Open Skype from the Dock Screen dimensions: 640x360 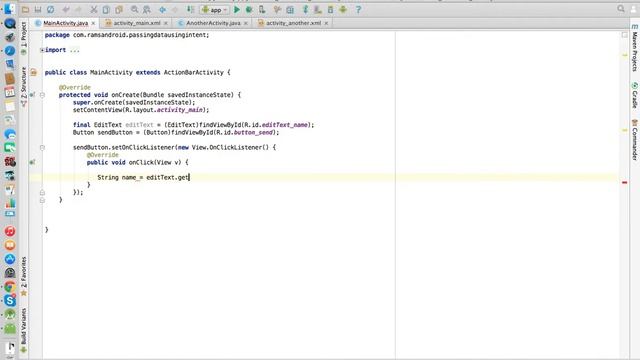pyautogui.click(x=10, y=301)
